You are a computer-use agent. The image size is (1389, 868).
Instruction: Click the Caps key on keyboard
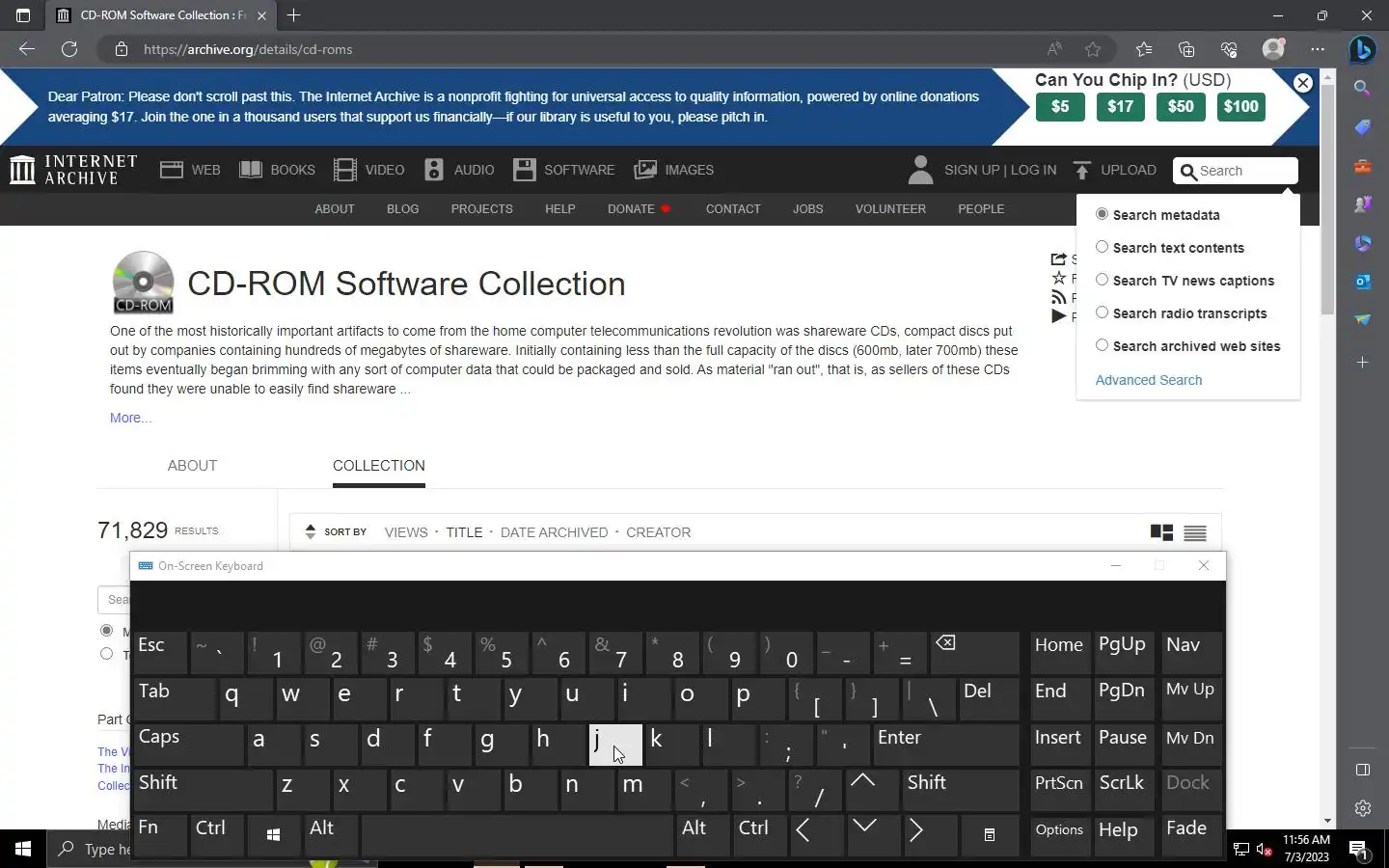188,745
